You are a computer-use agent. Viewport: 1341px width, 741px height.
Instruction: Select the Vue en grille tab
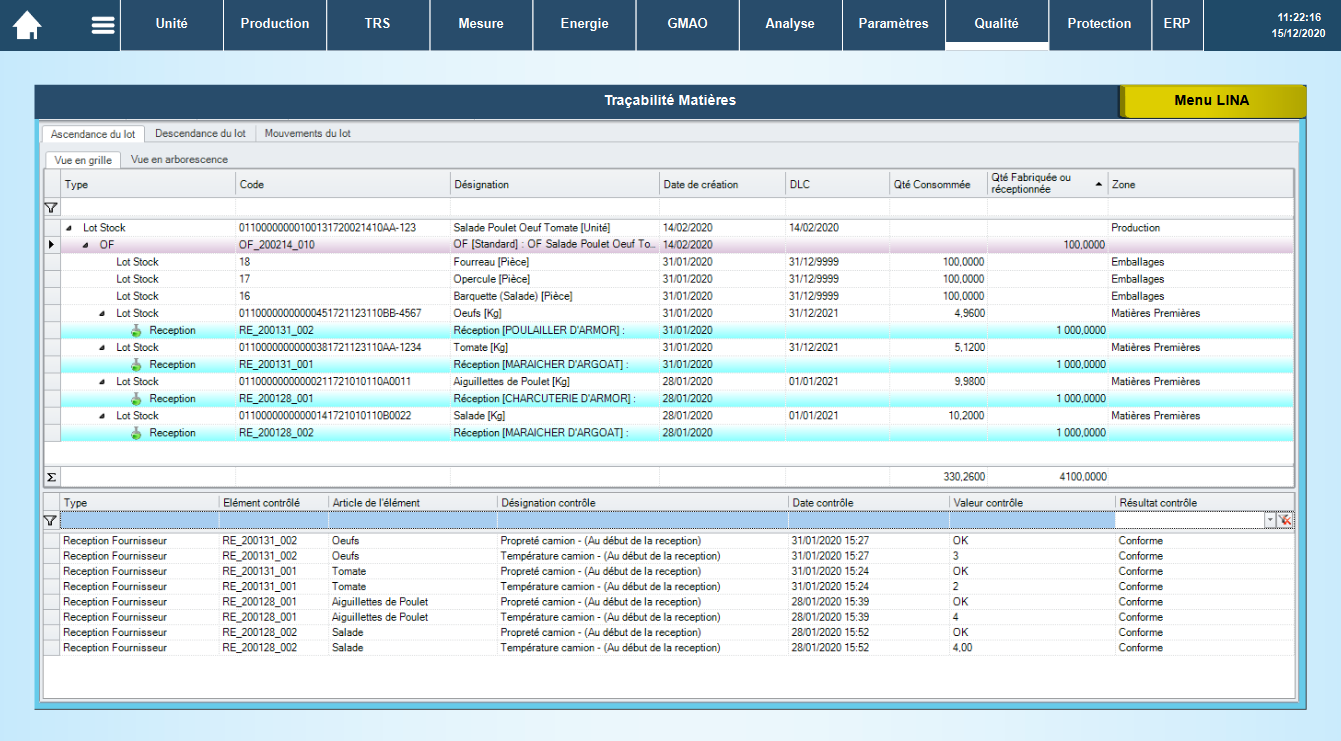pyautogui.click(x=83, y=160)
